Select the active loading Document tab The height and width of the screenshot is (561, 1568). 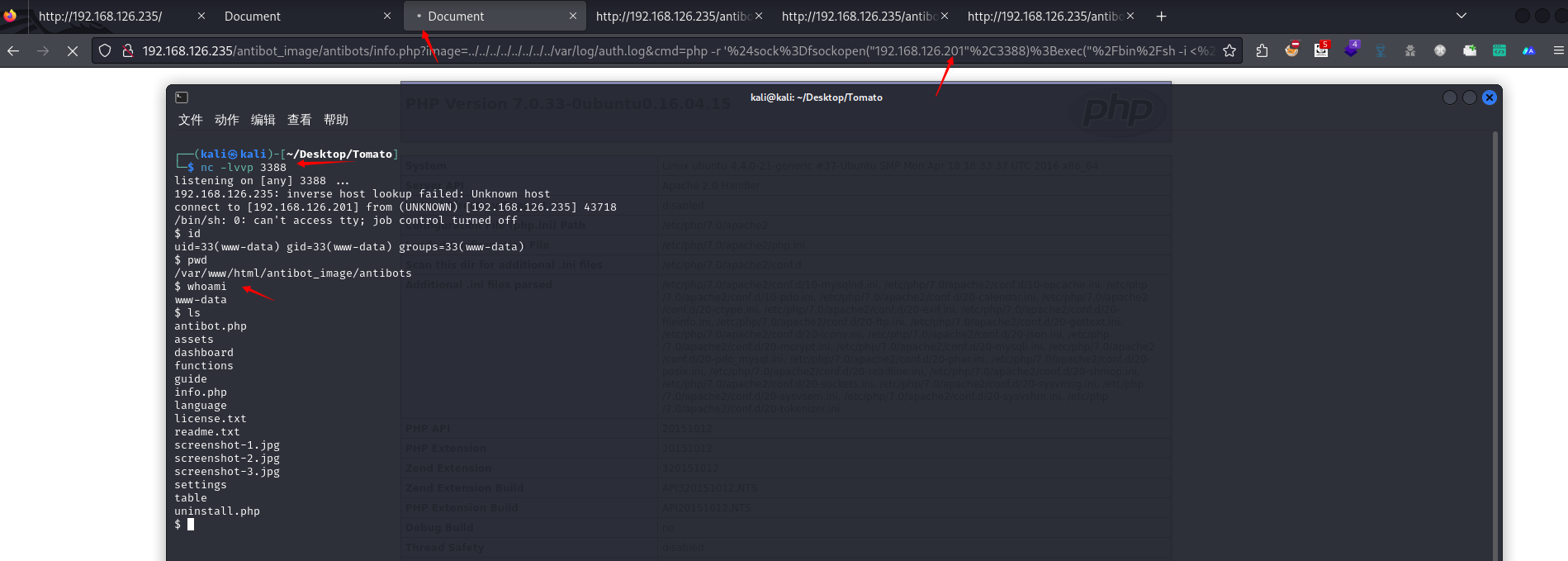click(x=494, y=16)
